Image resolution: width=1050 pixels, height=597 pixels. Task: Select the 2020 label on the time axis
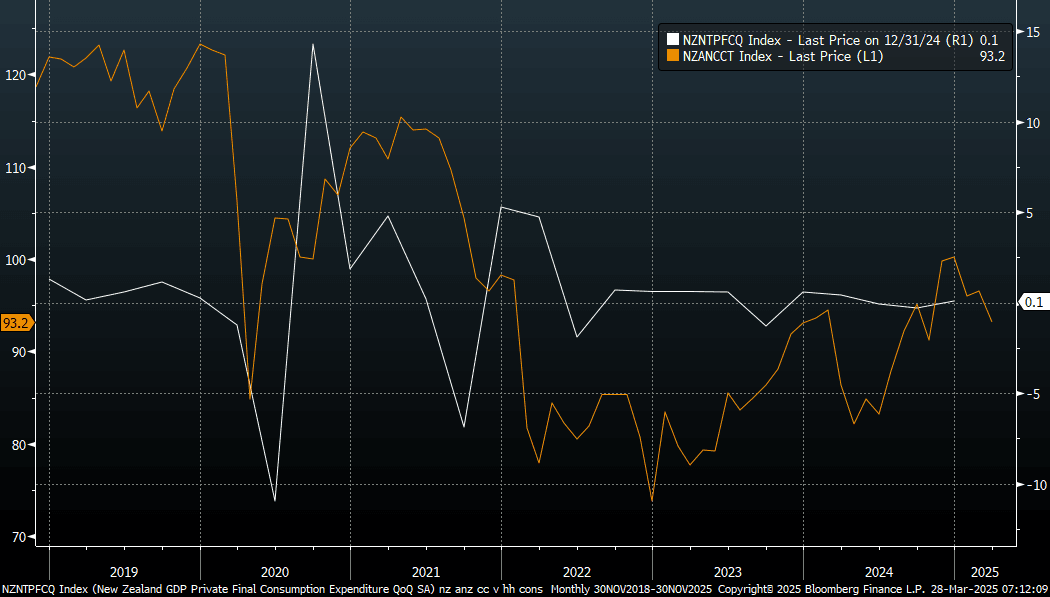[x=274, y=573]
